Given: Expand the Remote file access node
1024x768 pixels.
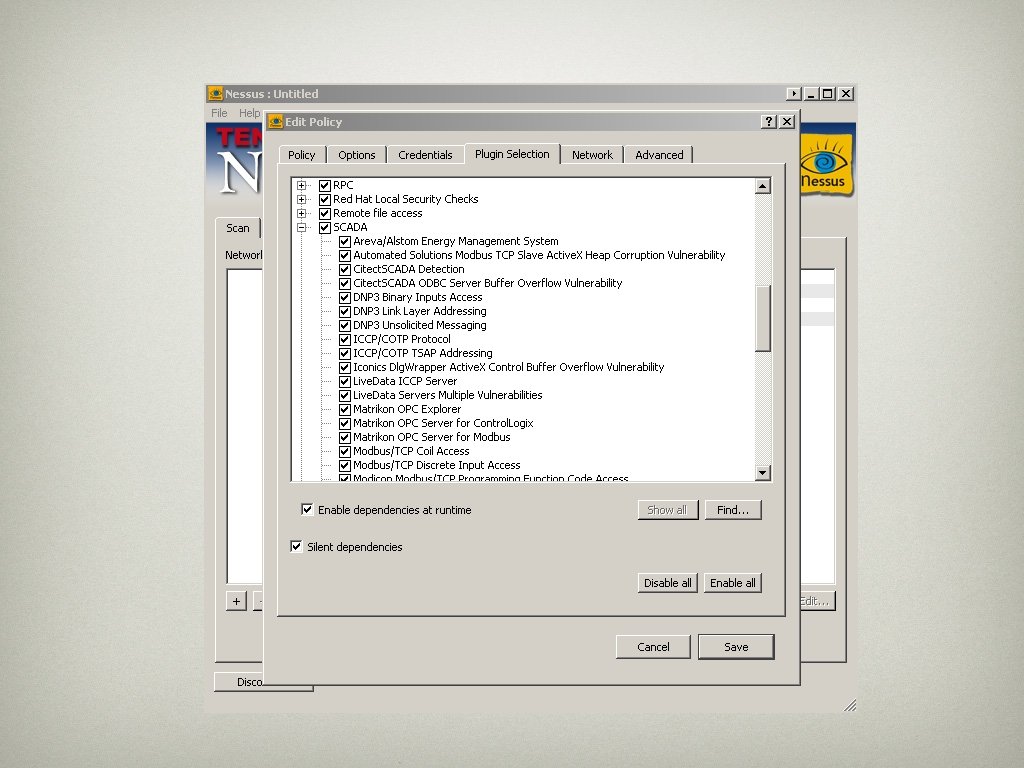Looking at the screenshot, I should pyautogui.click(x=301, y=214).
